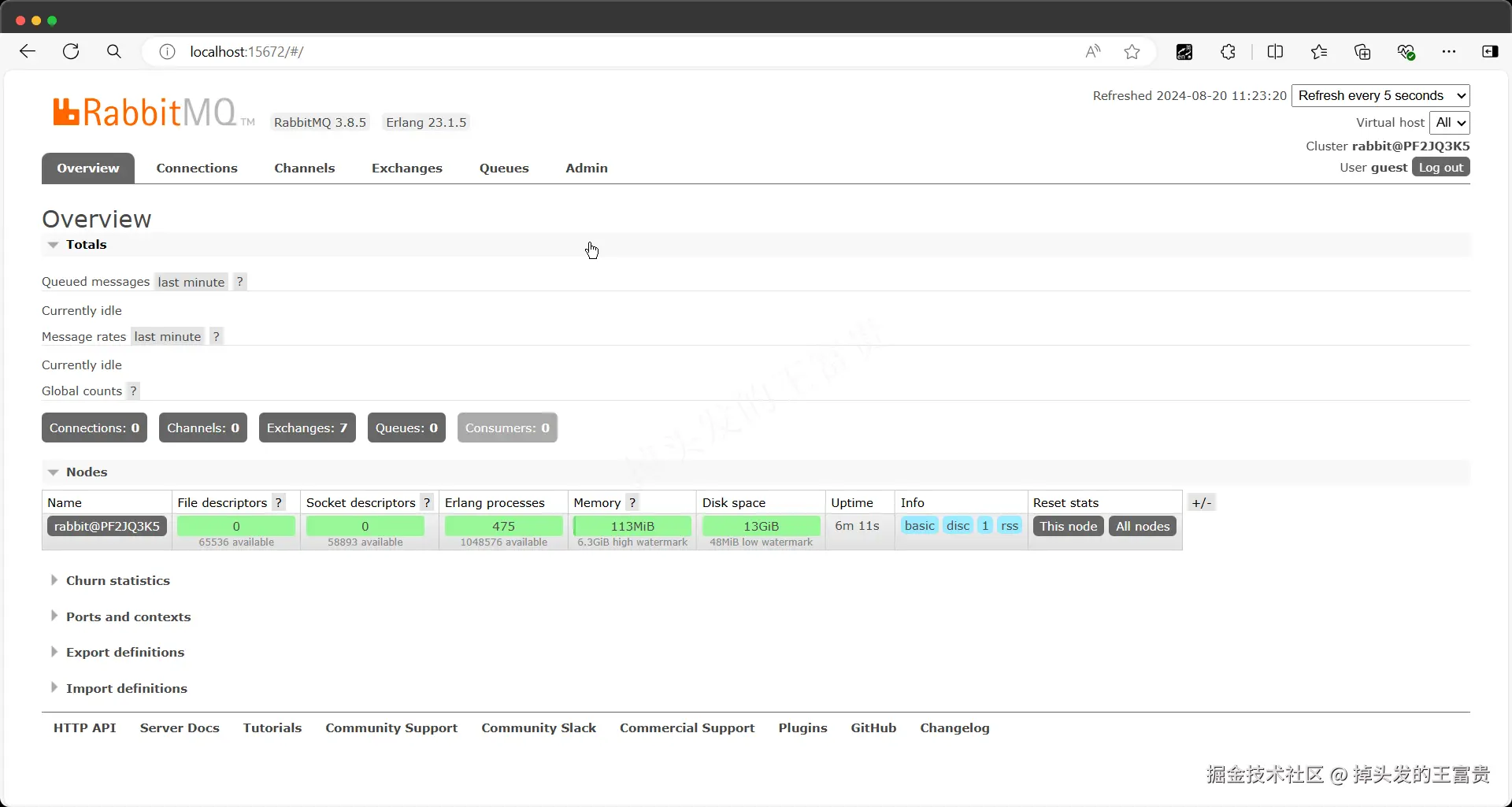
Task: Switch to the Admin tab
Action: tap(587, 168)
